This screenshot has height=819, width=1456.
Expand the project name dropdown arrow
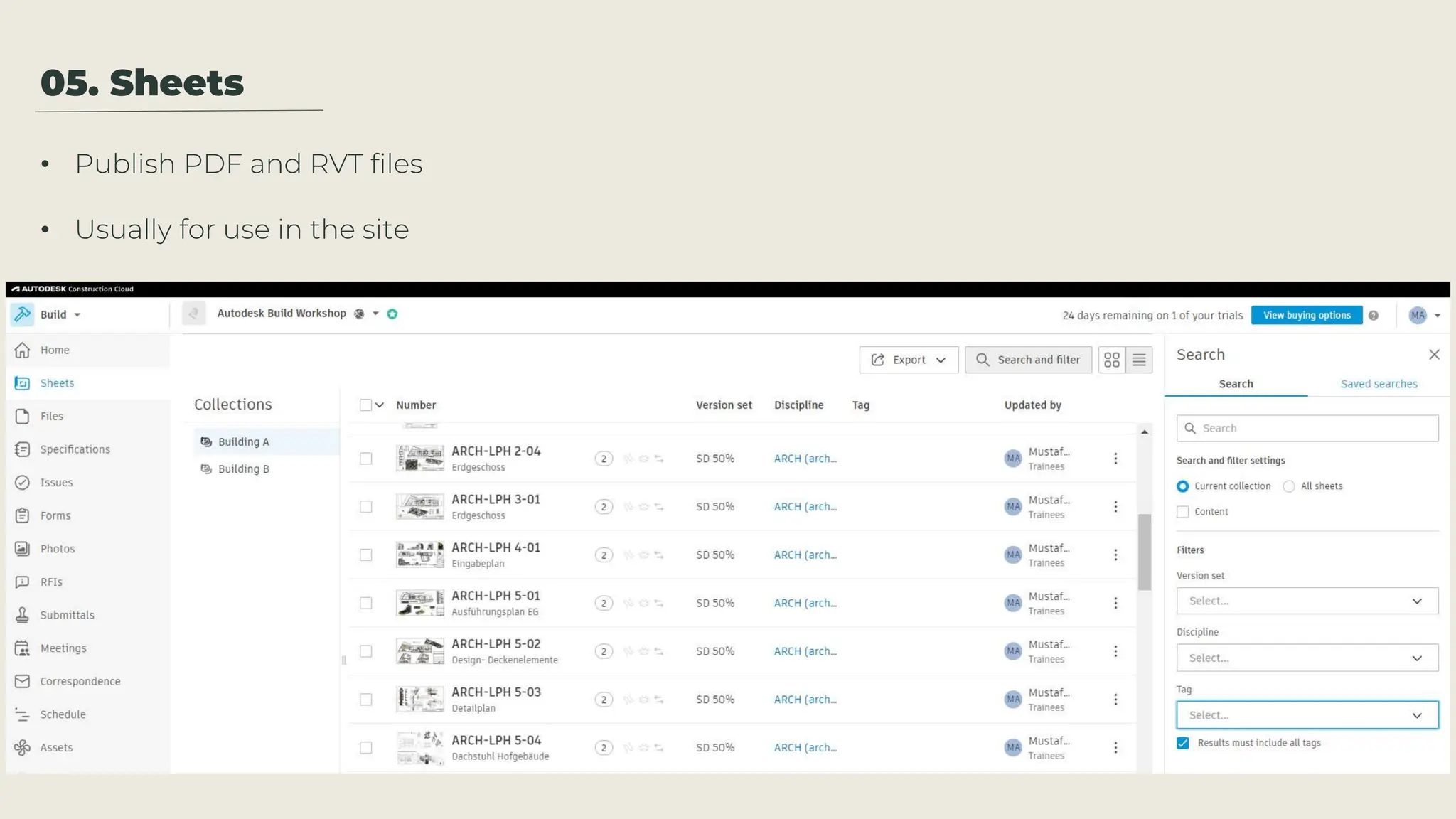375,314
